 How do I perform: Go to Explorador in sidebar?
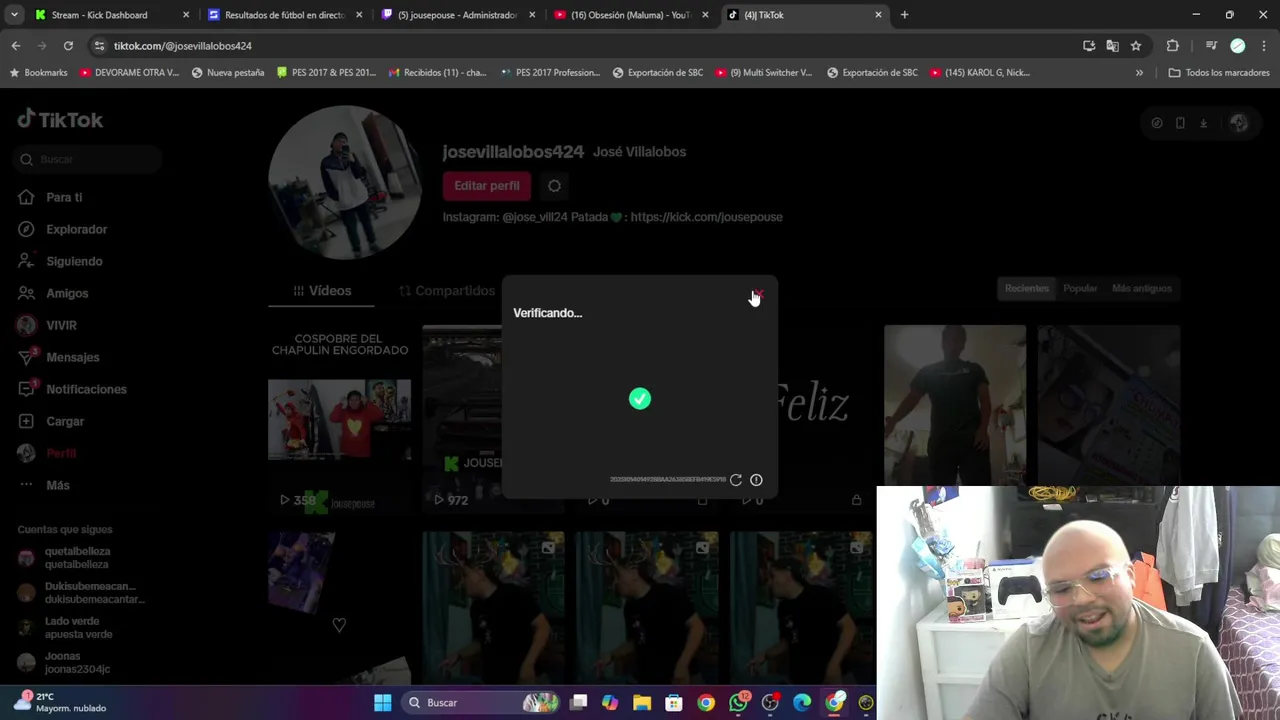[x=76, y=229]
